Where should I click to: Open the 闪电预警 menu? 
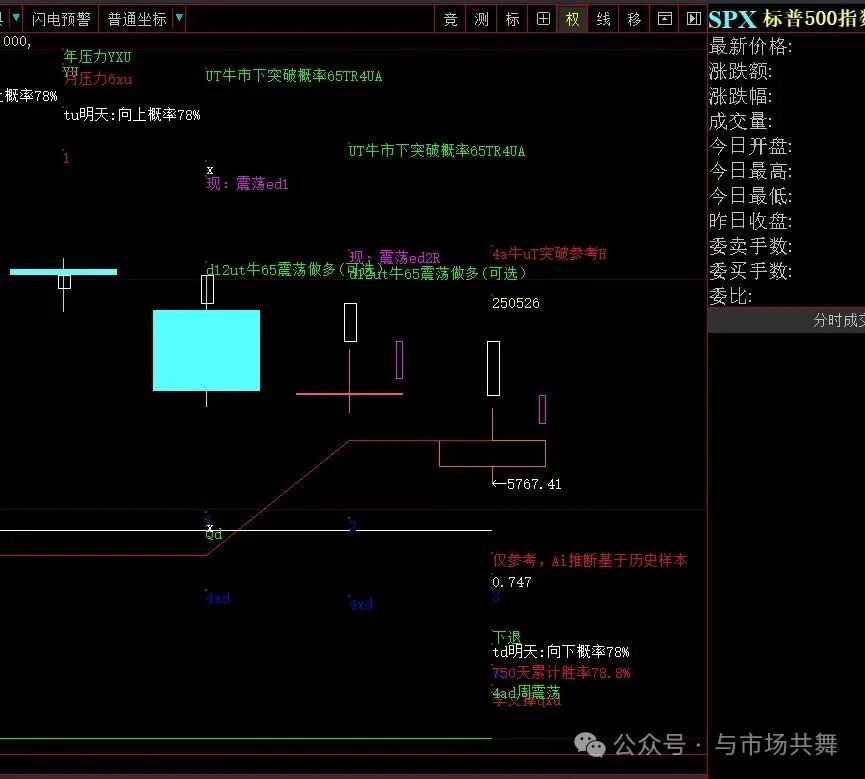61,19
